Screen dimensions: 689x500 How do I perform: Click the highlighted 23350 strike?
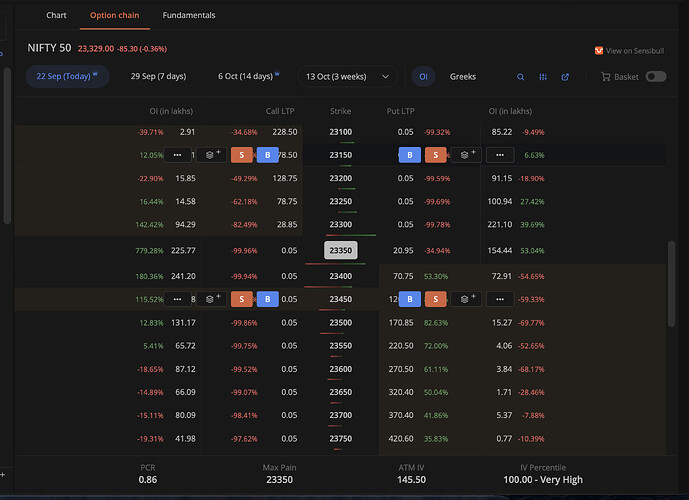pyautogui.click(x=341, y=250)
